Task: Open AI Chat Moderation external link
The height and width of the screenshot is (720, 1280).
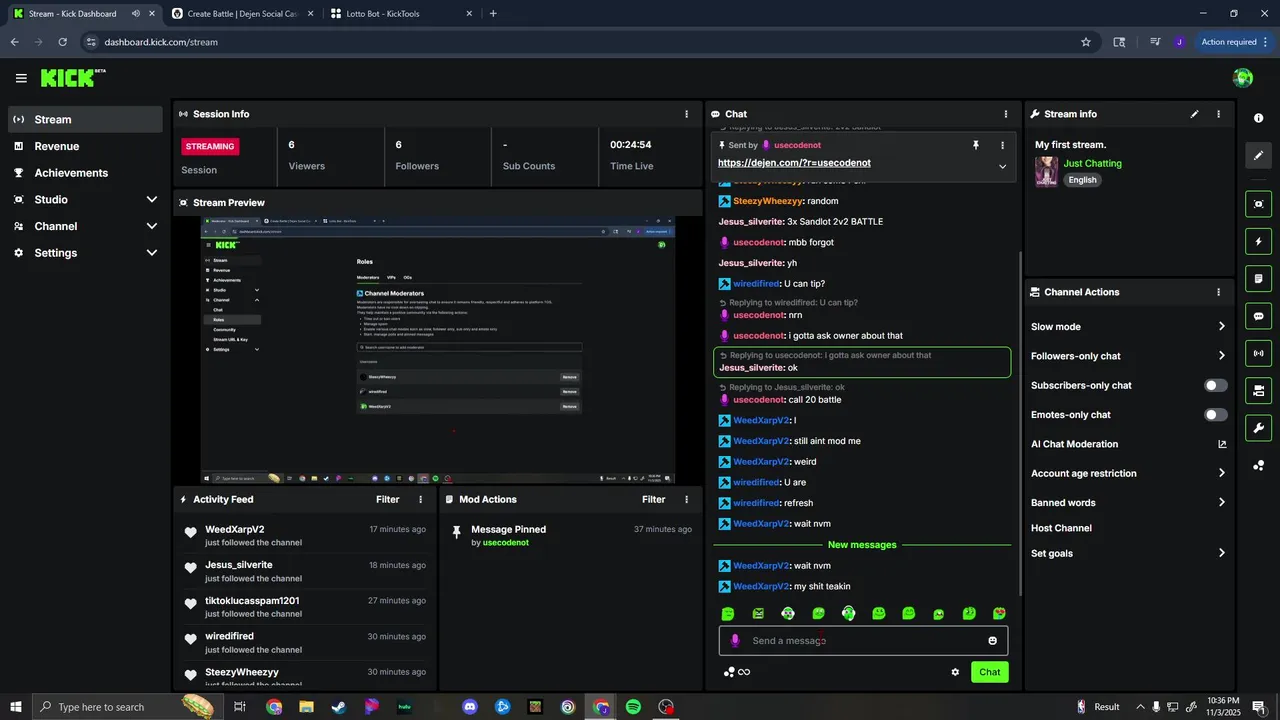Action: coord(1221,444)
